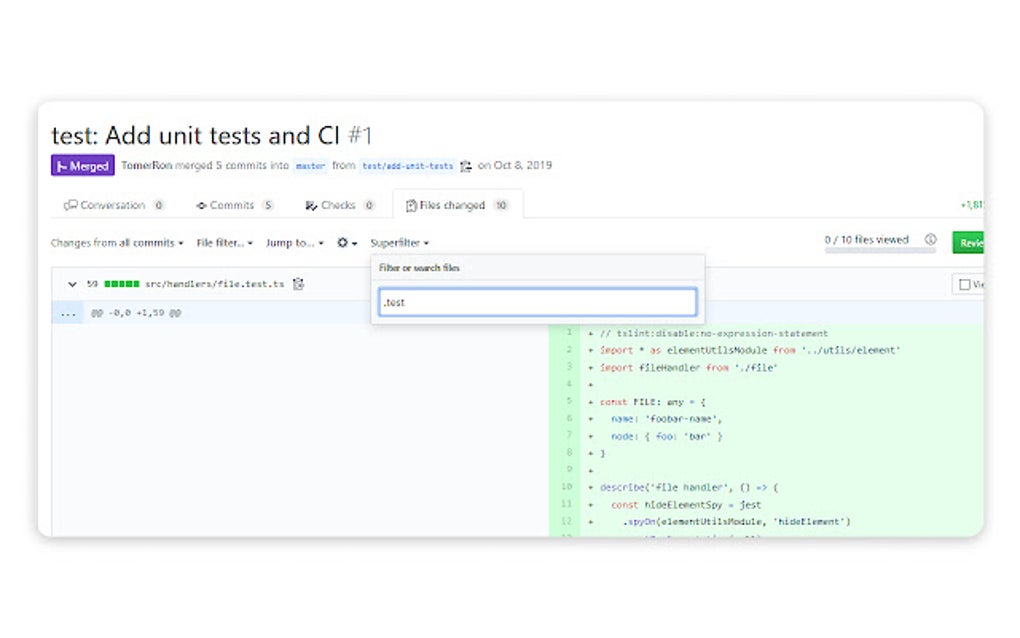Viewport: 1020px width, 638px height.
Task: Click the Checks tab checklist icon
Action: coord(311,206)
